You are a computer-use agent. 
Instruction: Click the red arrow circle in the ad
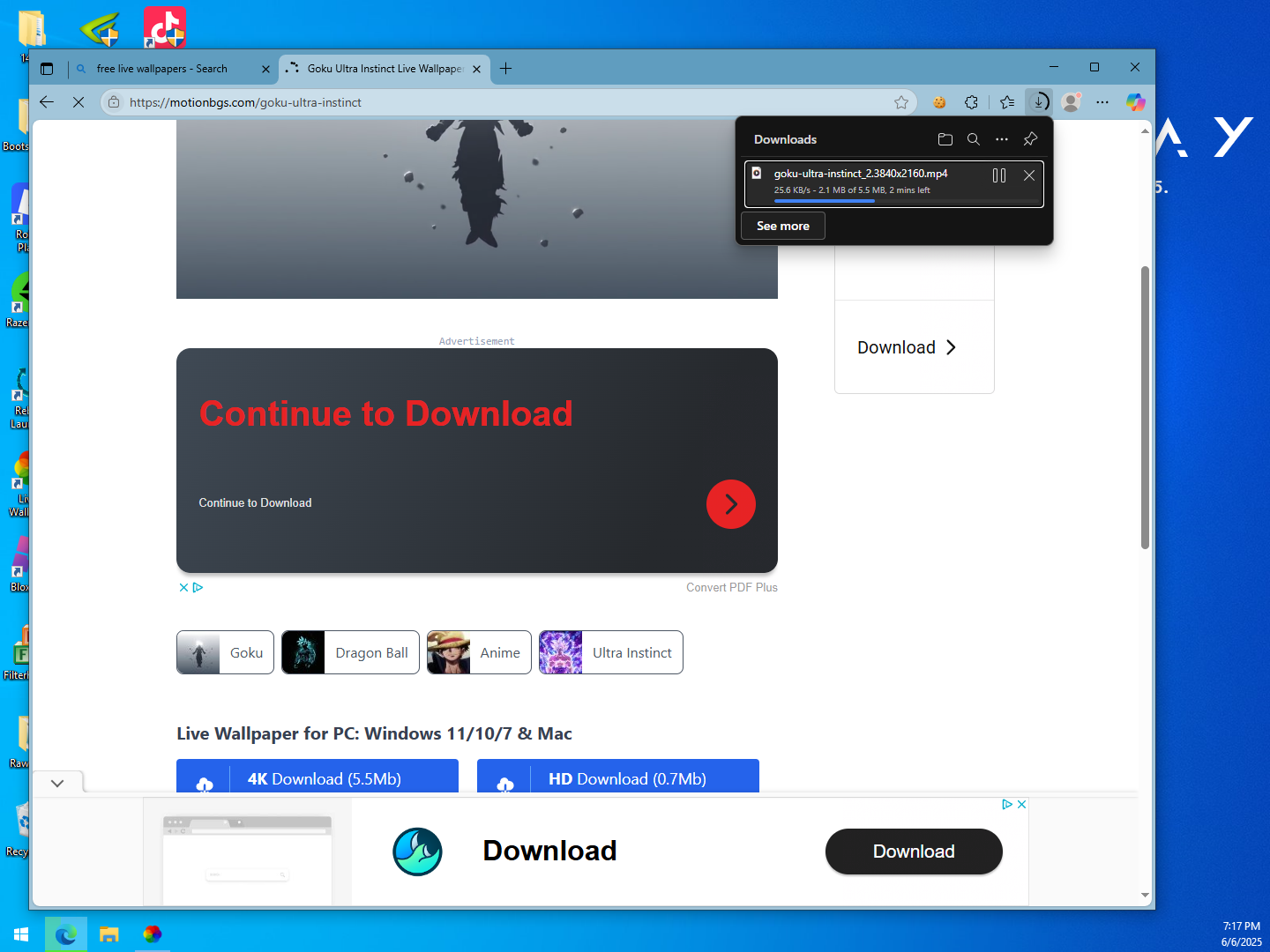click(731, 504)
